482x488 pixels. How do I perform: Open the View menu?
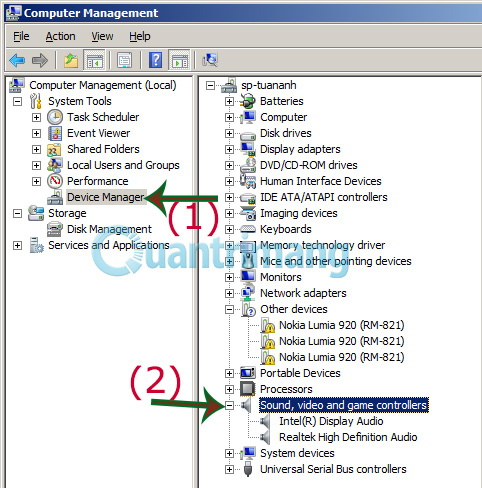pyautogui.click(x=102, y=36)
